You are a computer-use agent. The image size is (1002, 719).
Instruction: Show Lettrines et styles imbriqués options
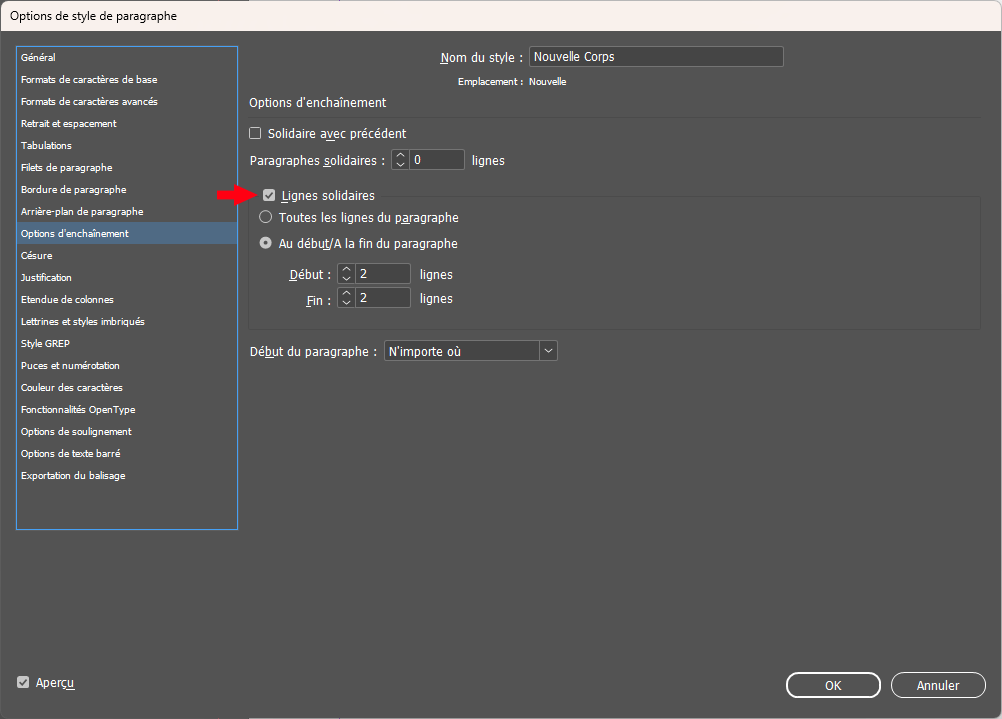coord(83,322)
